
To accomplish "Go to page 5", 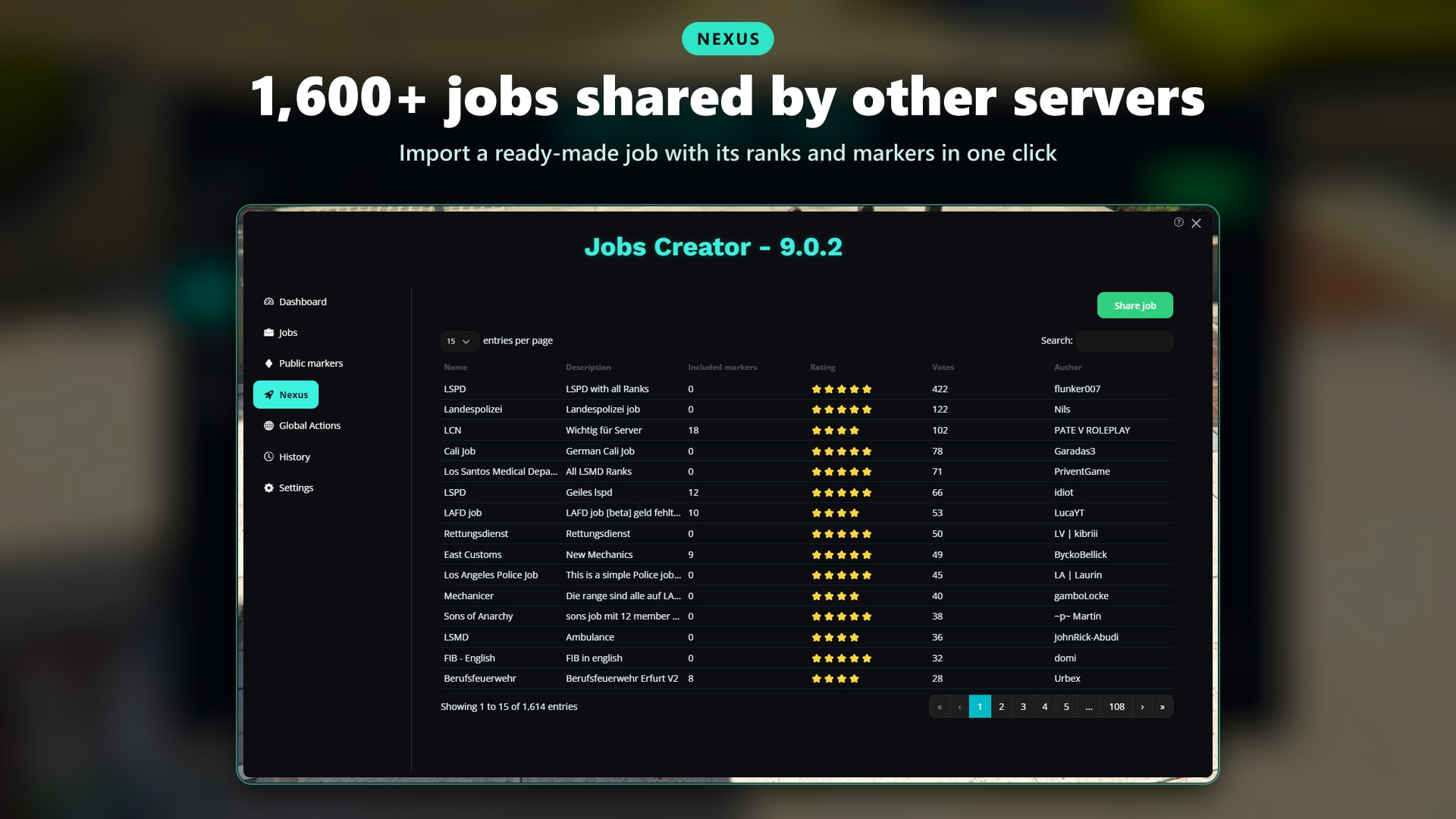I will (1066, 707).
